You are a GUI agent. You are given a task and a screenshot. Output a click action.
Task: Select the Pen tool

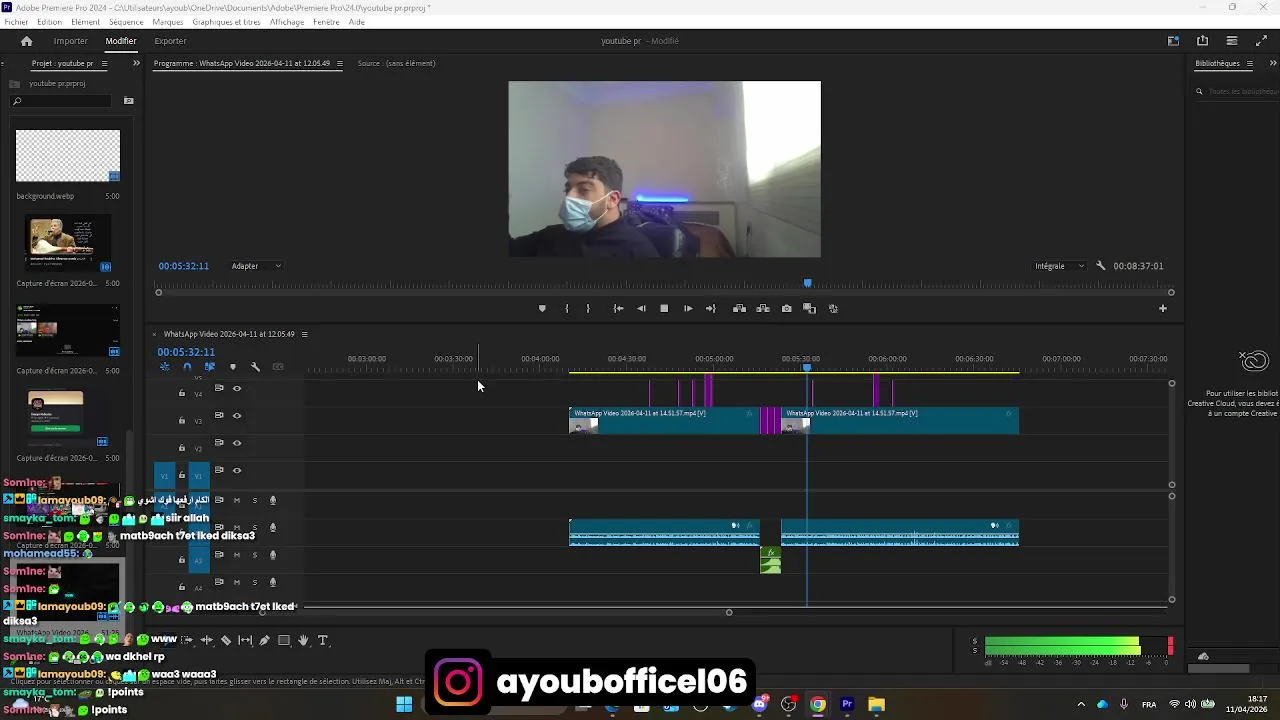tap(264, 640)
